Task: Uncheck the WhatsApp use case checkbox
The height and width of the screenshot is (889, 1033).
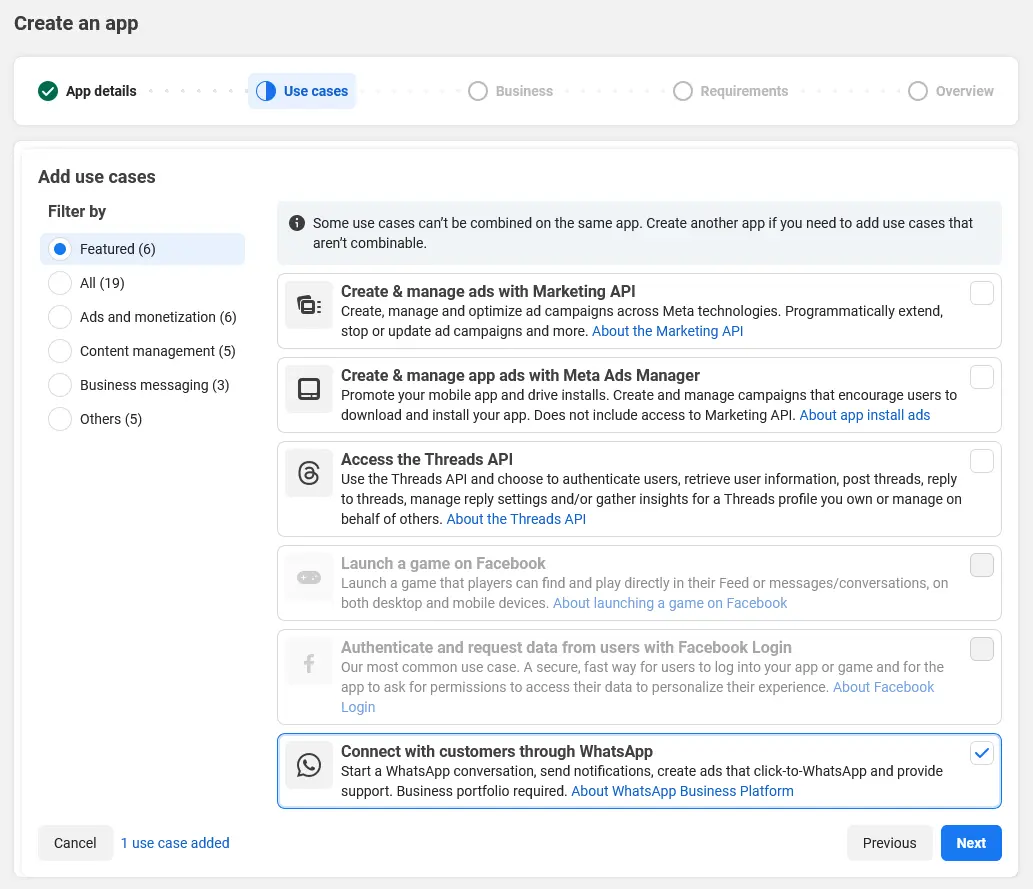Action: (x=982, y=753)
